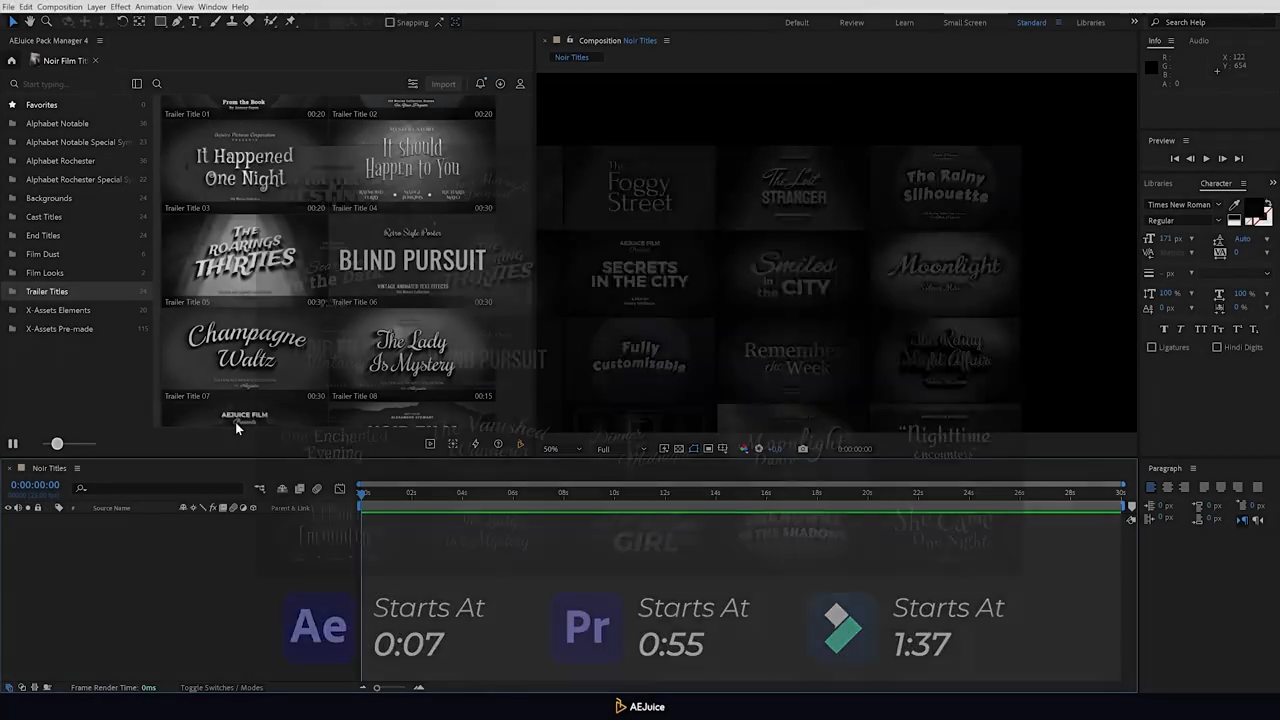Viewport: 1280px width, 720px height.
Task: Apply Faux Italic text style
Action: point(1180,329)
